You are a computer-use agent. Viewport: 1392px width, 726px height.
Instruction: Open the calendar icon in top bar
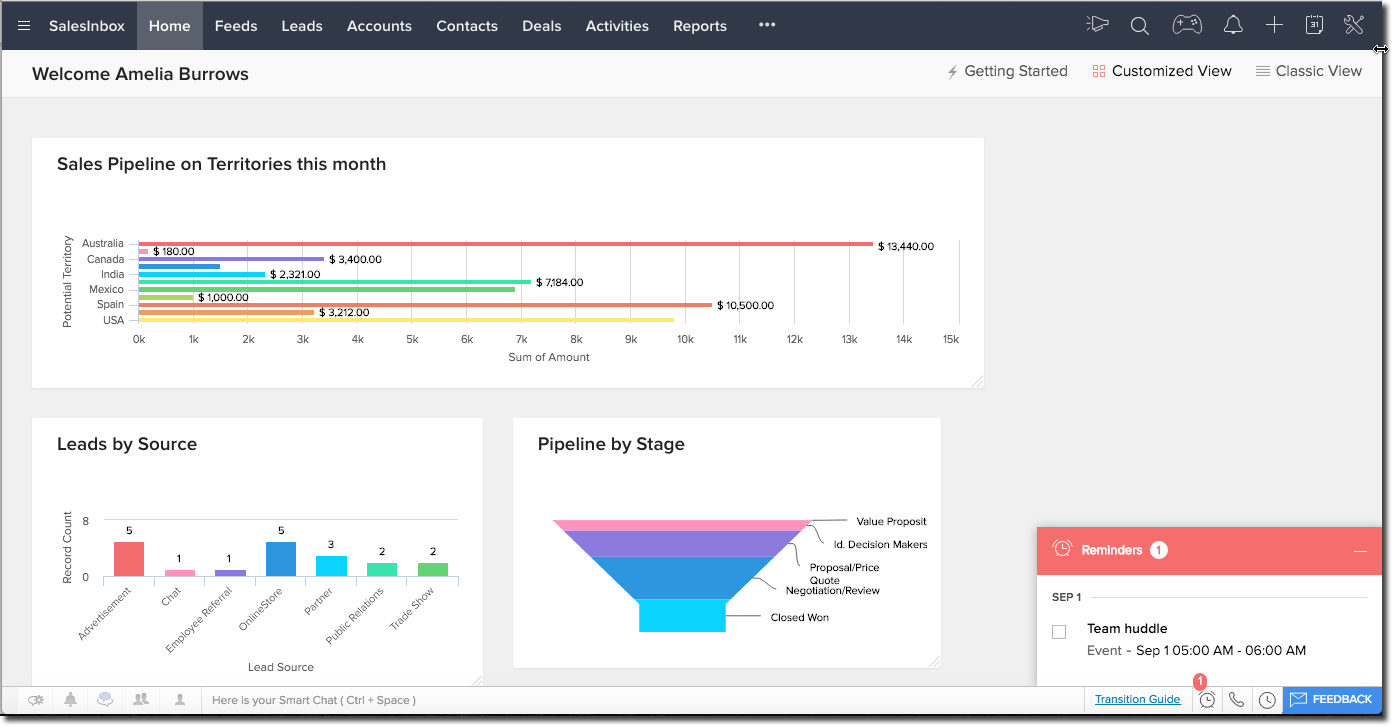pyautogui.click(x=1313, y=24)
